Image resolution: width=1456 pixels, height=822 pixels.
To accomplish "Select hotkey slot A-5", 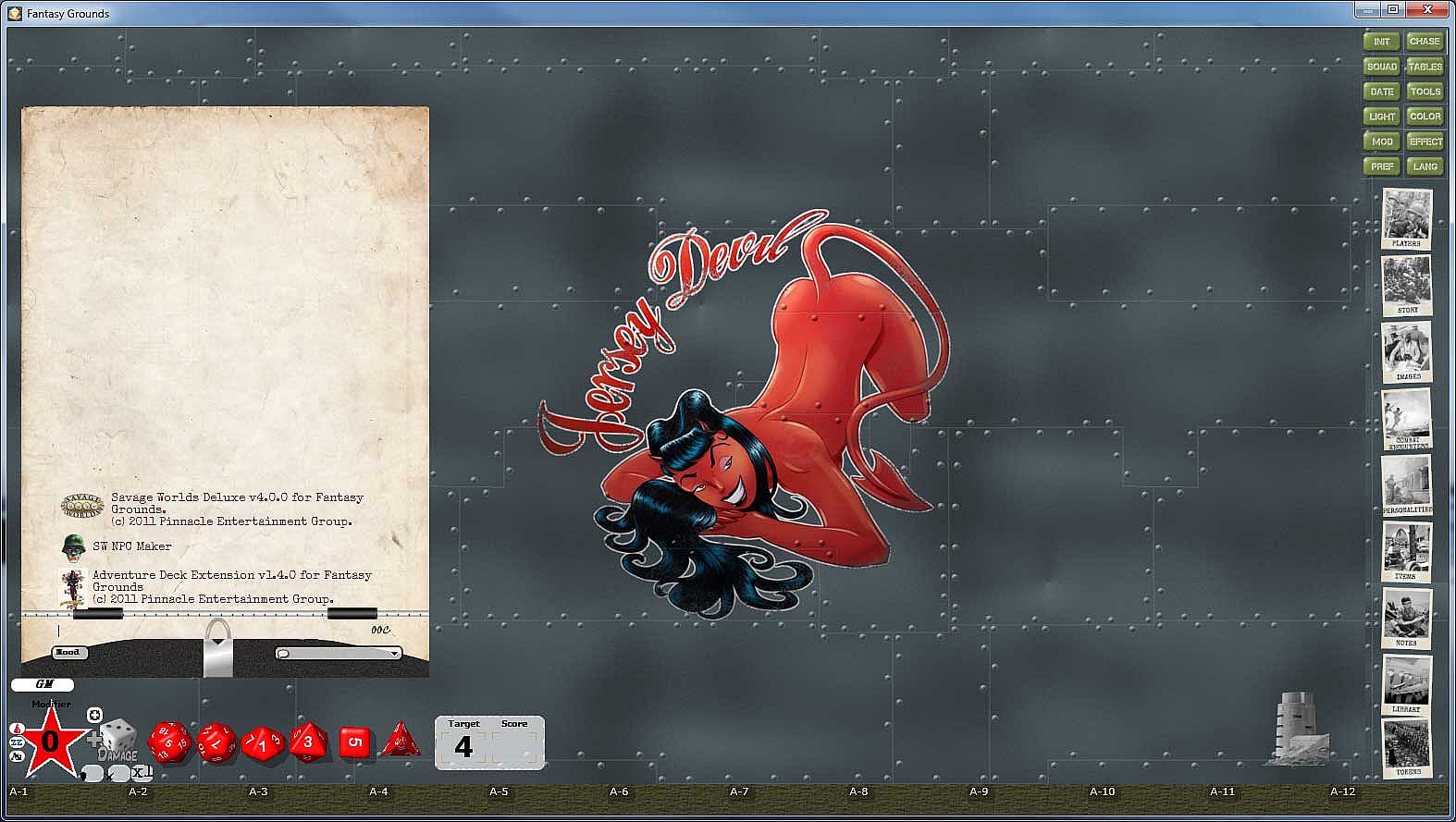I will pyautogui.click(x=499, y=791).
